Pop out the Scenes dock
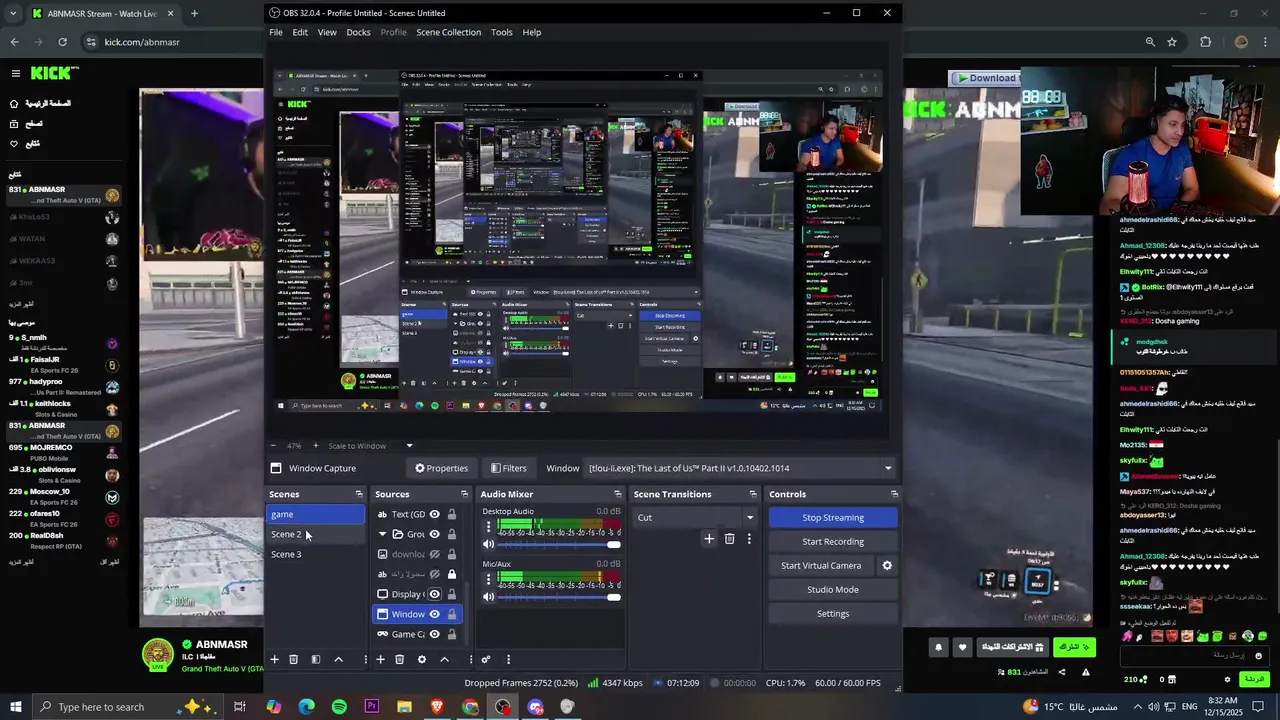The width and height of the screenshot is (1280, 720). 359,494
